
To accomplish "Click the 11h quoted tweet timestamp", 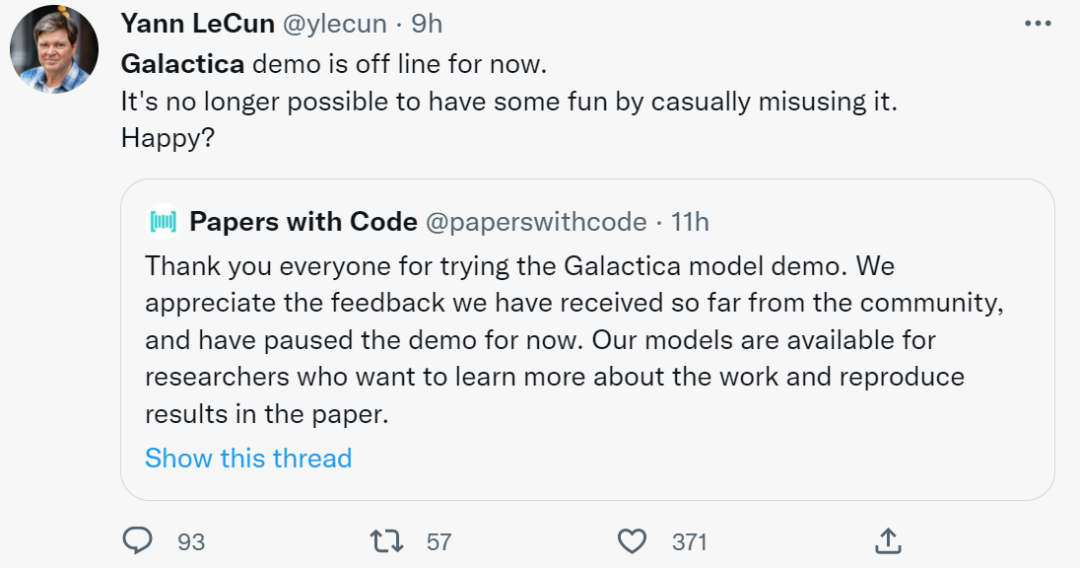I will (690, 222).
